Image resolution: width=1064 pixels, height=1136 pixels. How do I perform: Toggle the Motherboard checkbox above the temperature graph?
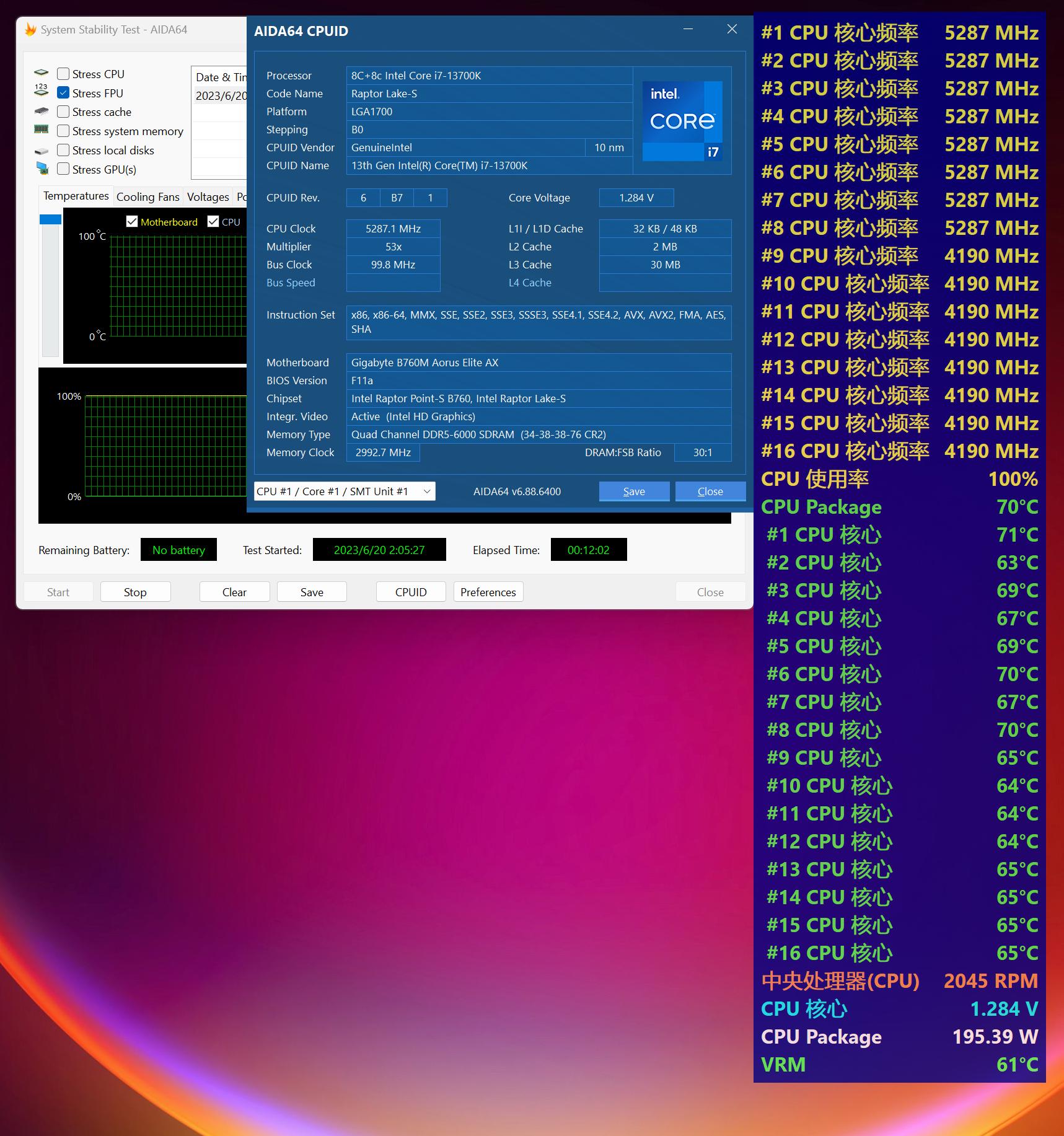132,221
